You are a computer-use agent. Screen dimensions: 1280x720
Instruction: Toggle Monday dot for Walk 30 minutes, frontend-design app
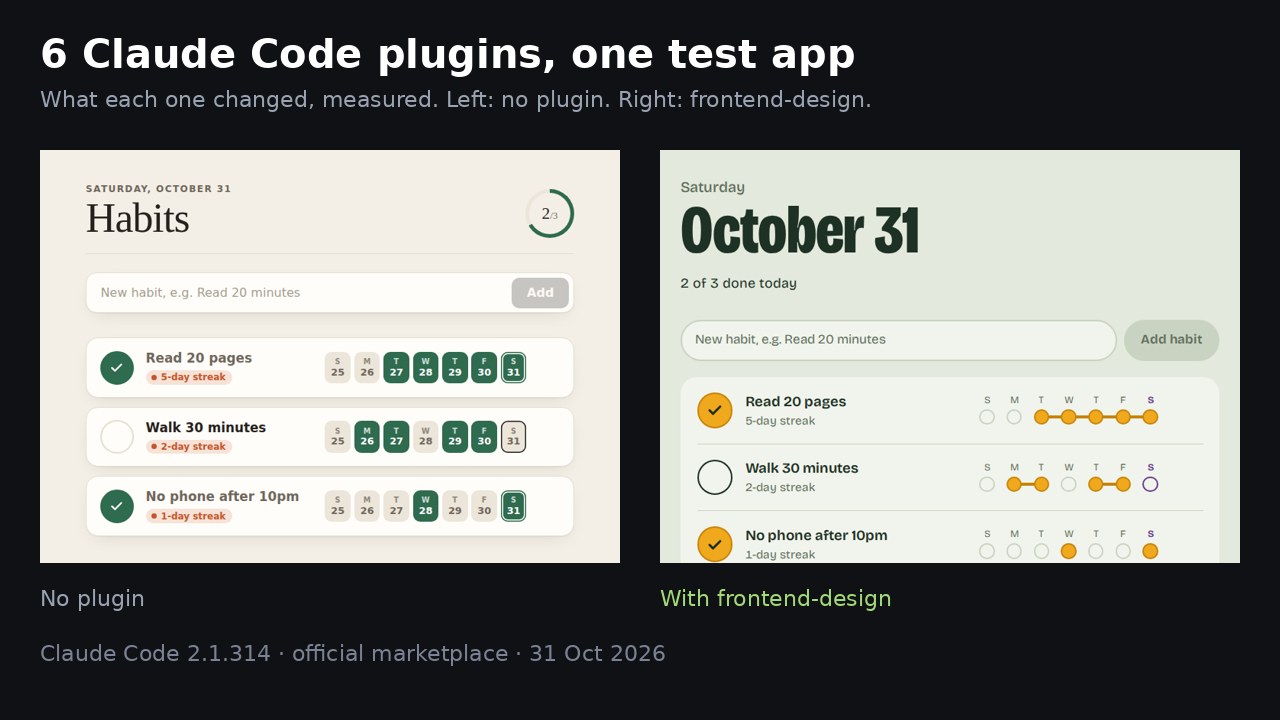1014,484
